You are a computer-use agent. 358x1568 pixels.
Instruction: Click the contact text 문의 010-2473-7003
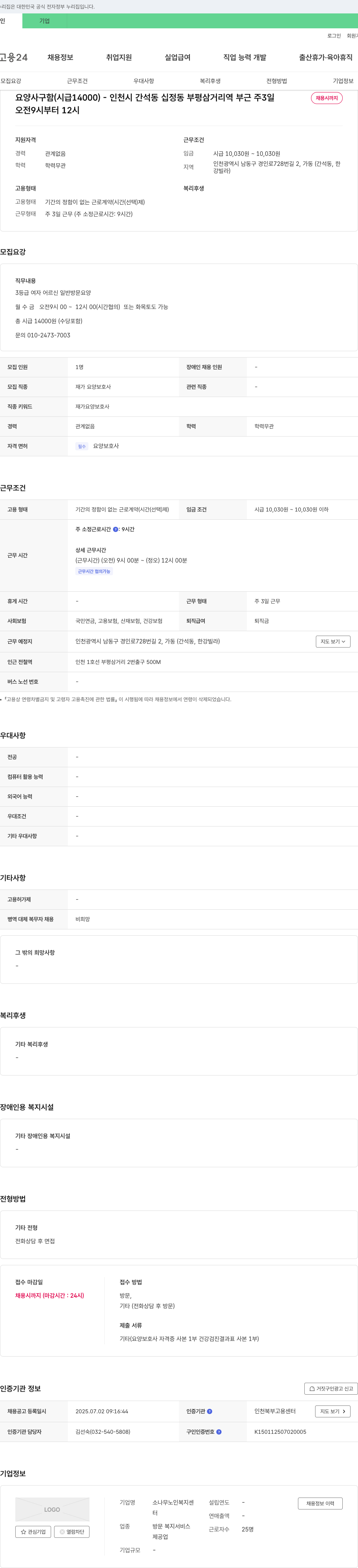(x=43, y=336)
